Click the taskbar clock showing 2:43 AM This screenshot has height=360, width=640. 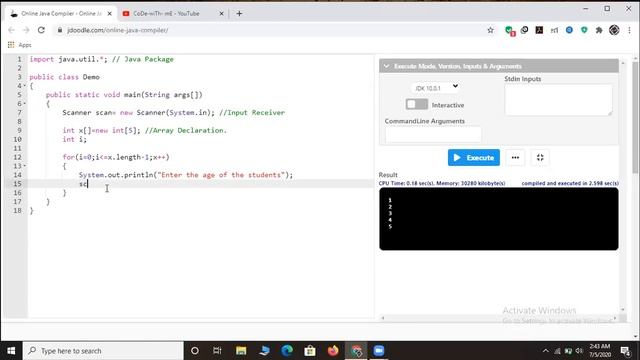pos(600,351)
